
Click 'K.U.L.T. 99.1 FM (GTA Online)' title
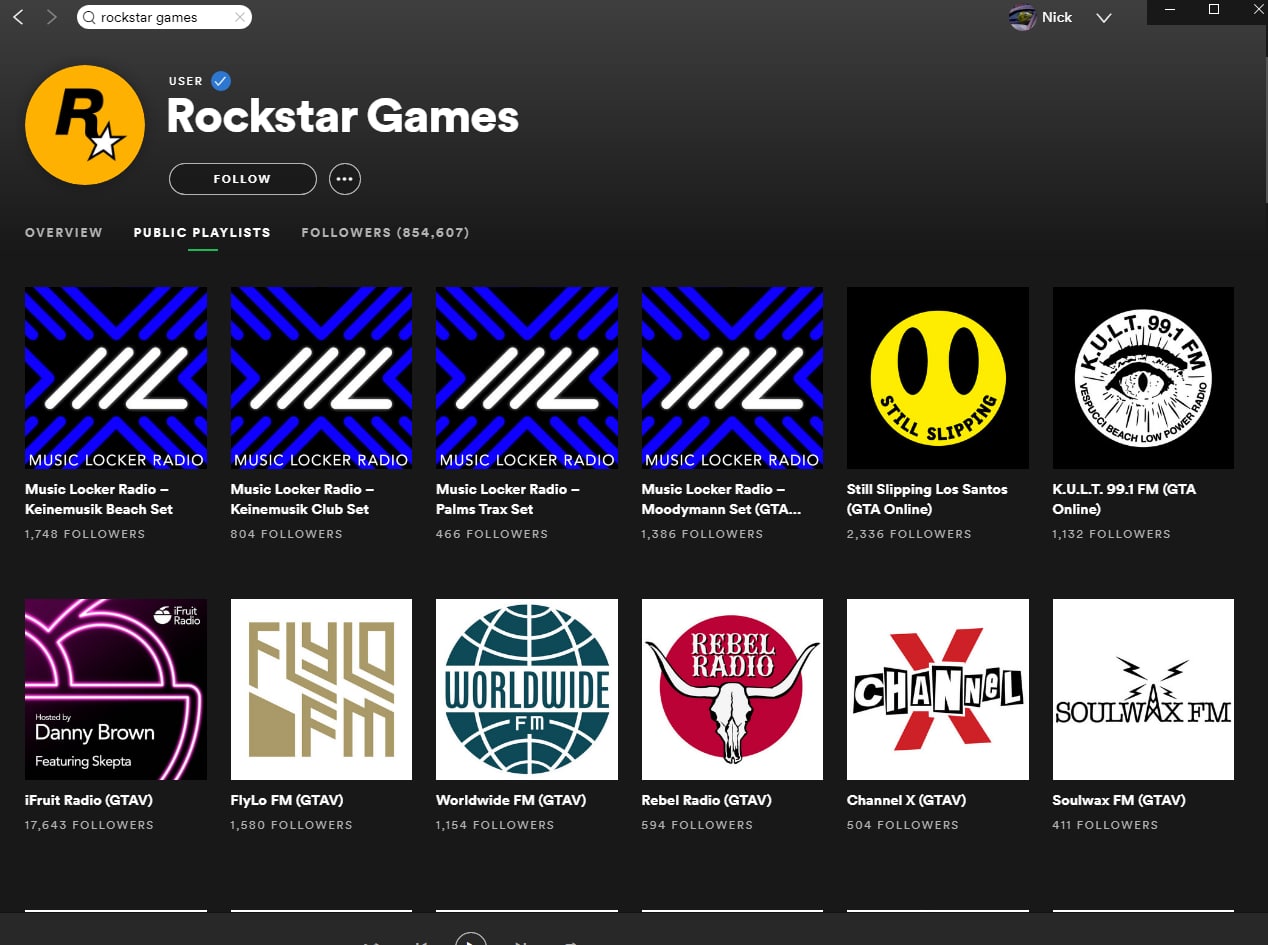coord(1124,499)
